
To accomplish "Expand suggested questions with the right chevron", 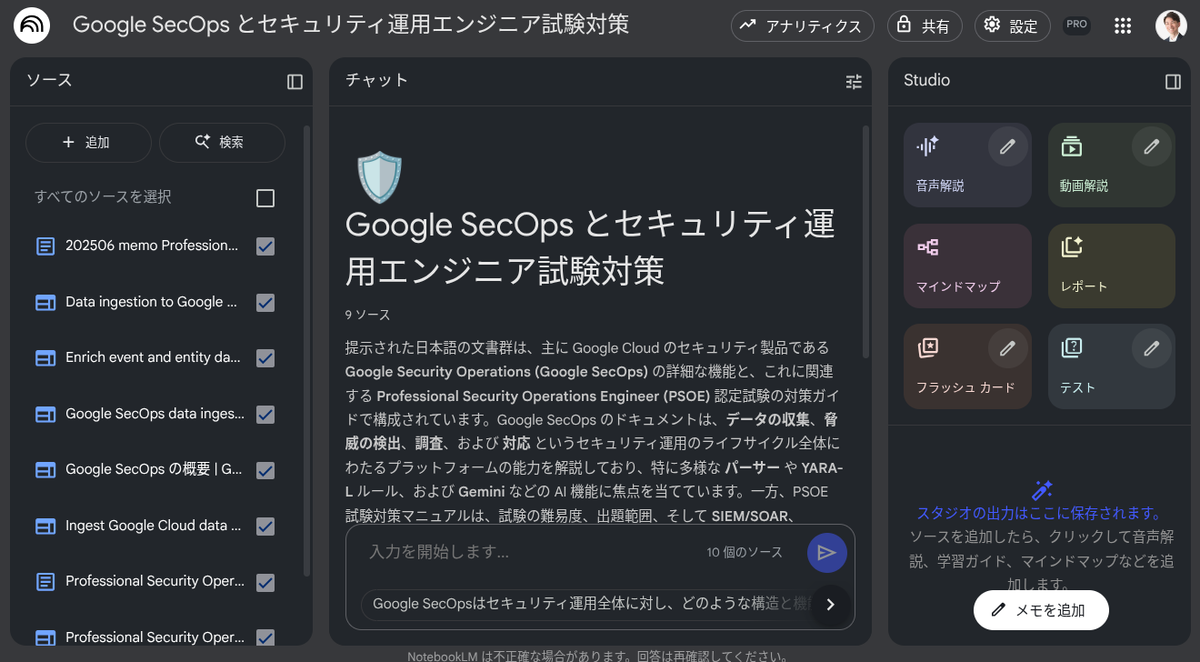I will (829, 604).
